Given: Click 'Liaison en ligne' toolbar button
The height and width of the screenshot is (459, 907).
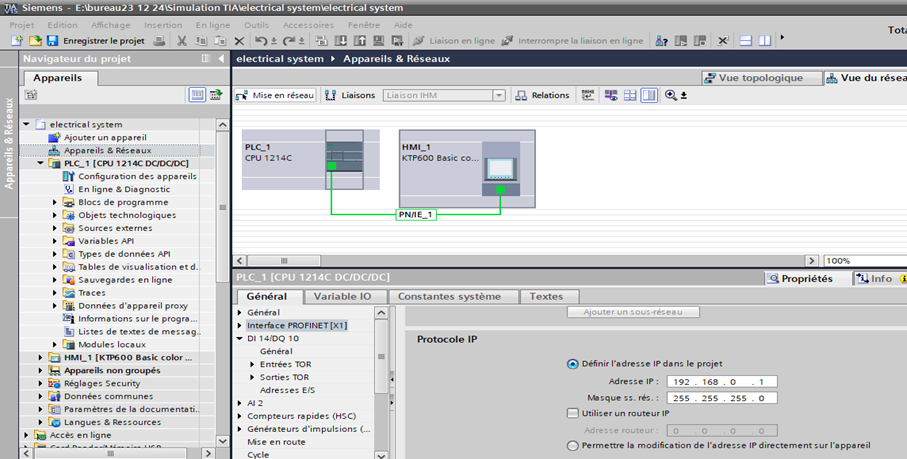Looking at the screenshot, I should (x=455, y=41).
